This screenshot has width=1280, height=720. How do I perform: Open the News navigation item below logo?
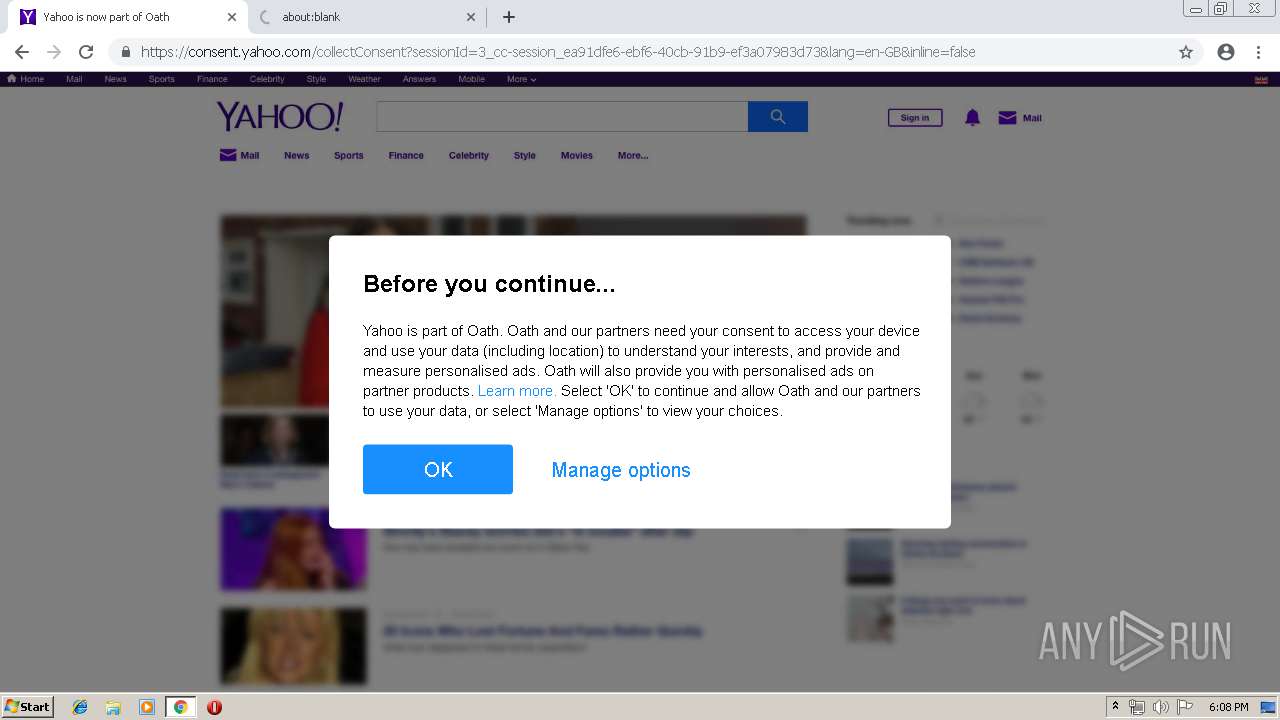tap(297, 155)
